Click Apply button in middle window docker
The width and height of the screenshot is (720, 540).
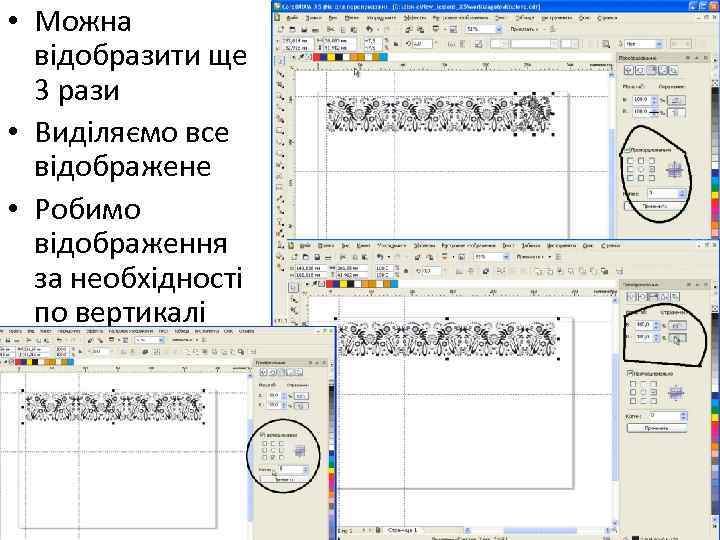[x=657, y=428]
